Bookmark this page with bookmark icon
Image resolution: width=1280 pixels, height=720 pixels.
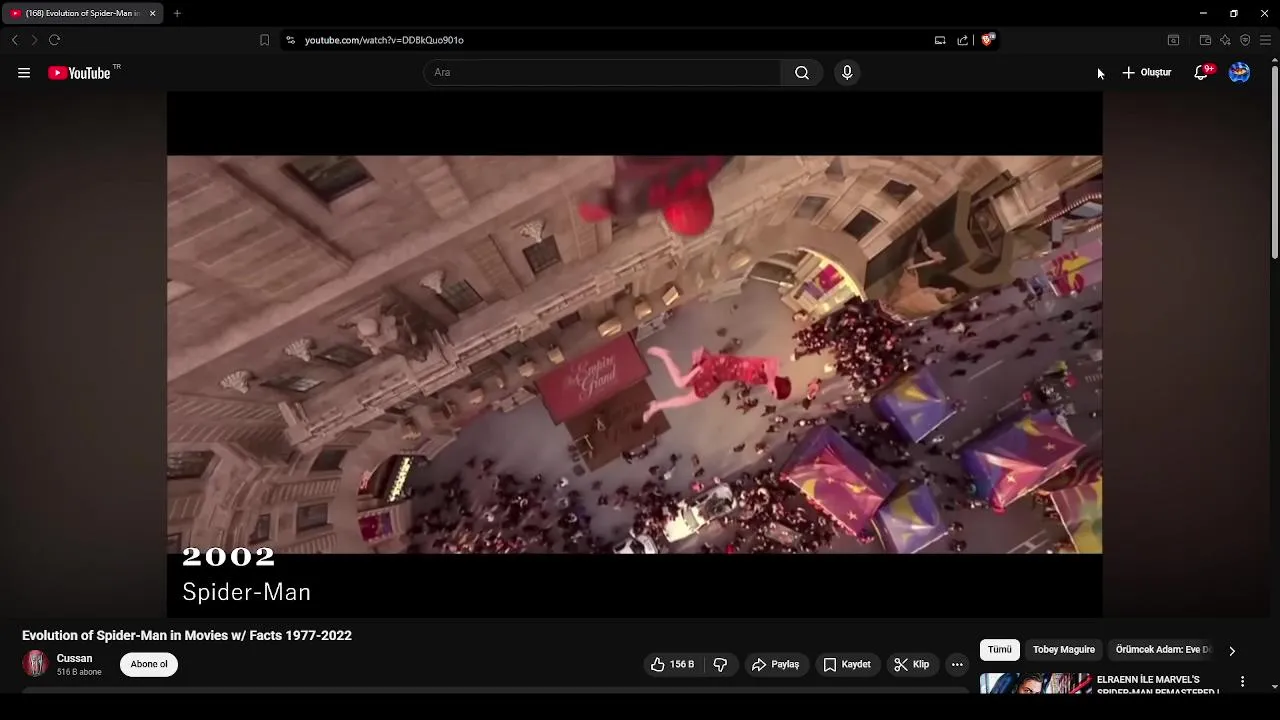tap(264, 40)
